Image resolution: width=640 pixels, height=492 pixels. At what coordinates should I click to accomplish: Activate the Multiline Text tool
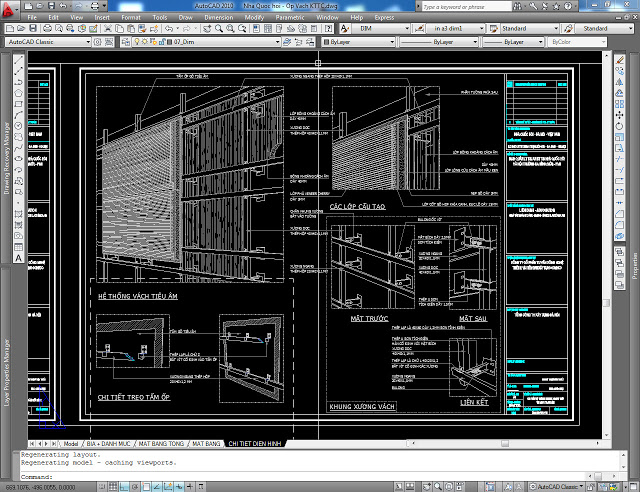[18, 258]
